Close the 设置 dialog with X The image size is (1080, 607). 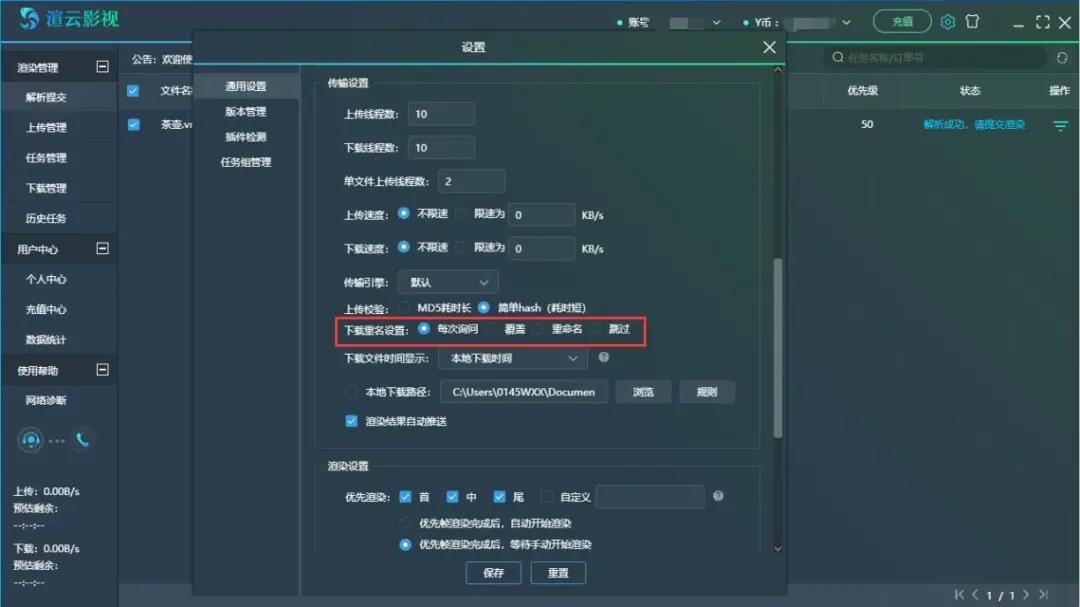(x=769, y=47)
